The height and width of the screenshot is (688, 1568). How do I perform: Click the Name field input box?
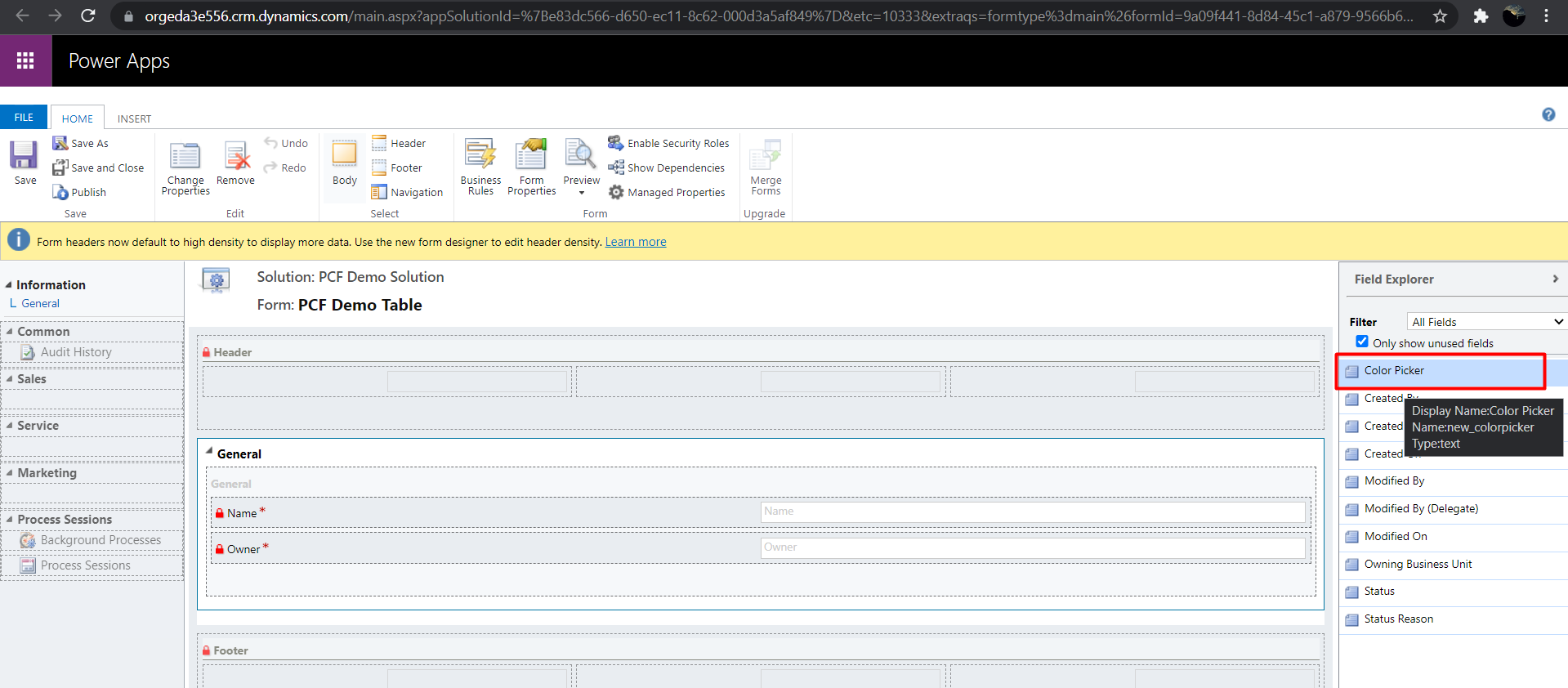pyautogui.click(x=1033, y=512)
